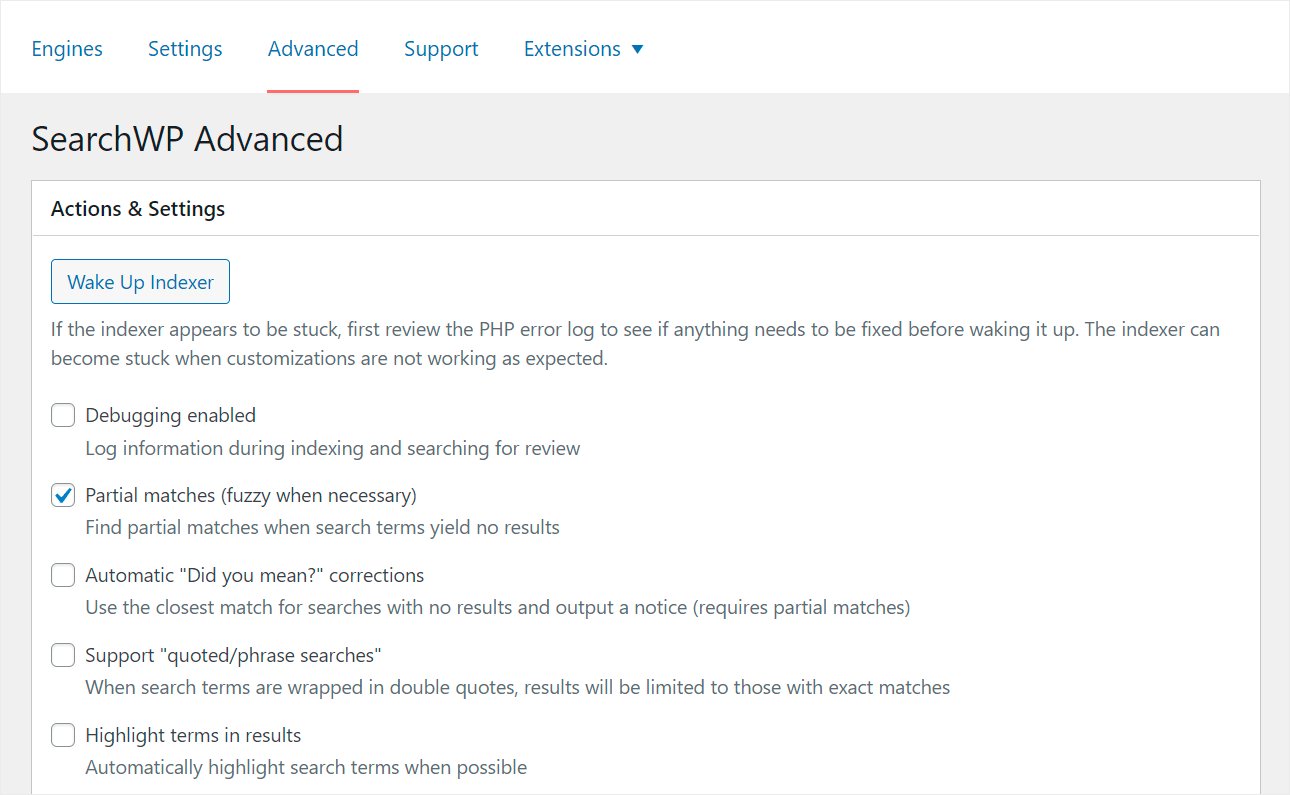Screen dimensions: 1290x795
Task: Open Extensions to view available add-ons
Action: click(x=572, y=48)
